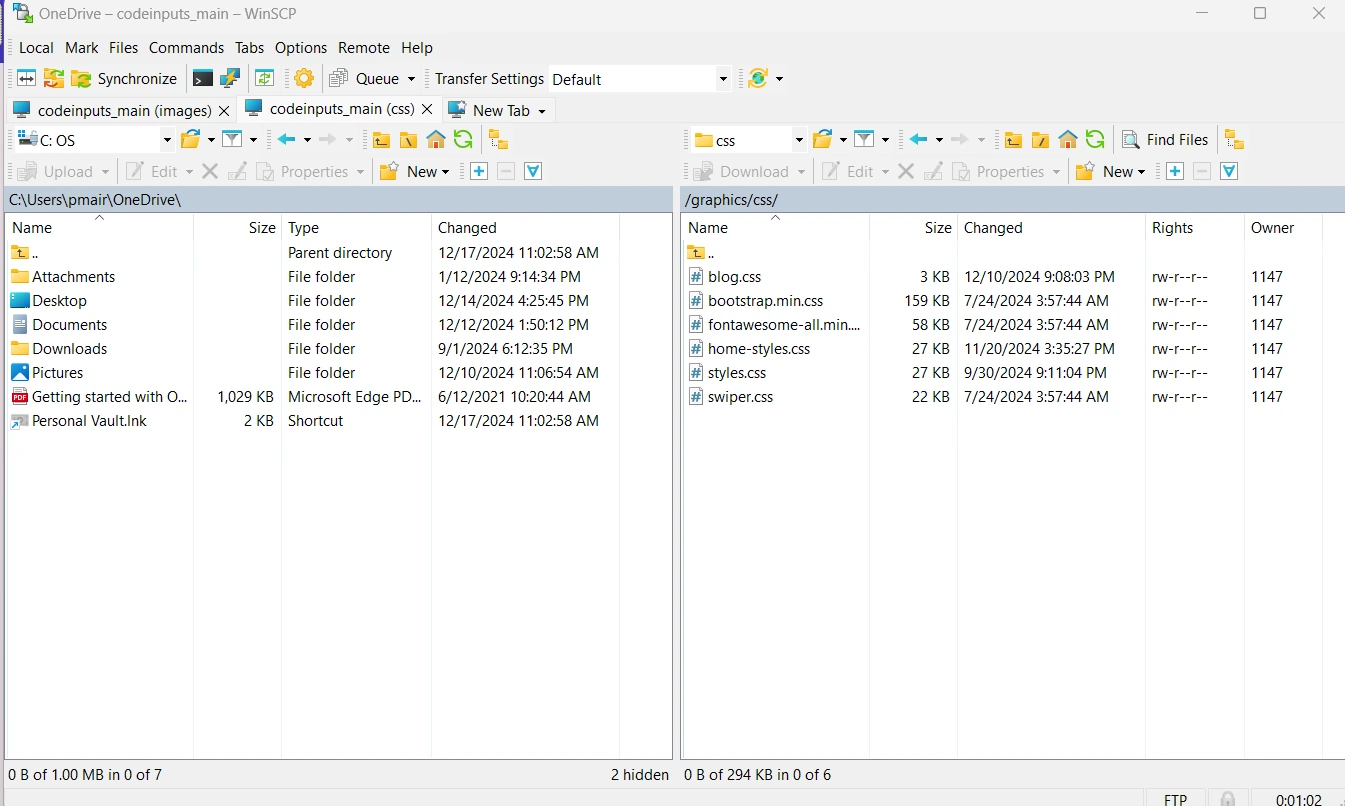Screen dimensions: 1345x806
Task: Expand remote panel filter dropdown arrow
Action: click(x=885, y=140)
